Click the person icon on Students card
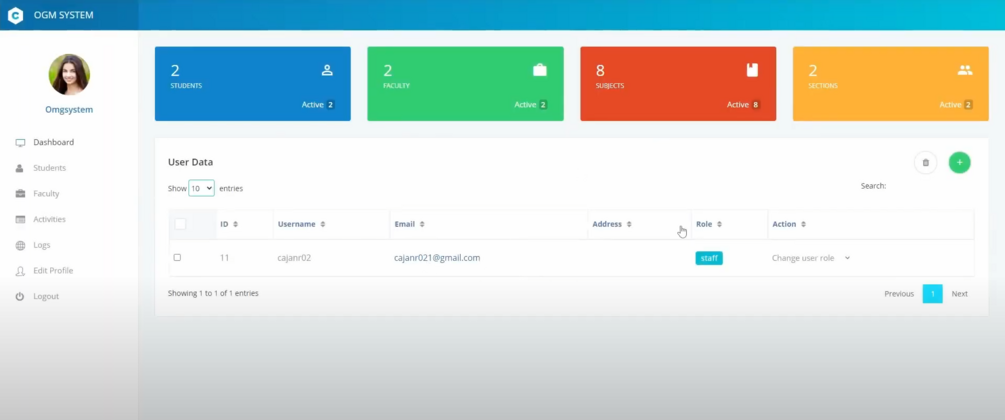 coord(327,71)
